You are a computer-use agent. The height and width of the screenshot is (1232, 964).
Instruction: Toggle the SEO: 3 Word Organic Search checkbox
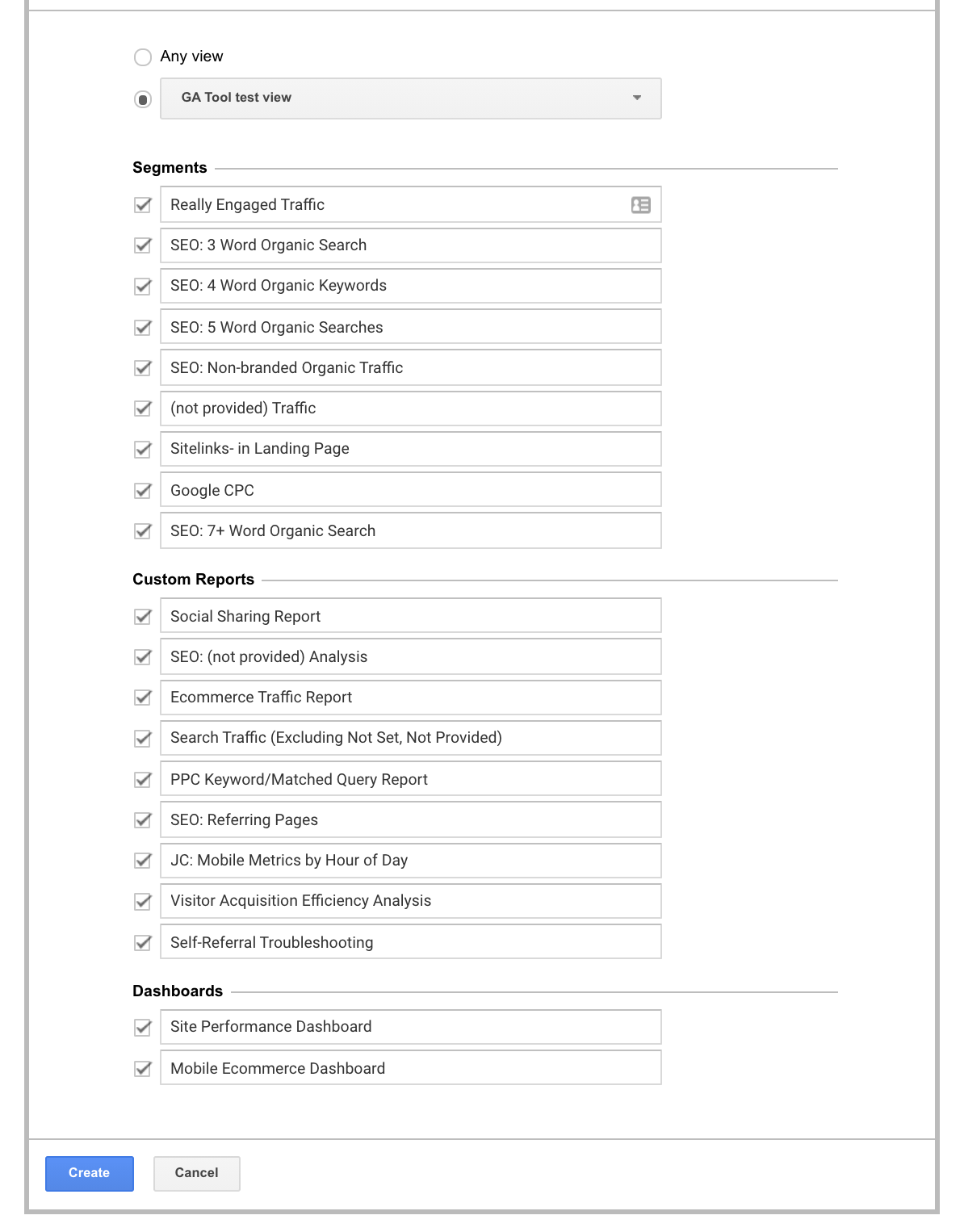[142, 245]
